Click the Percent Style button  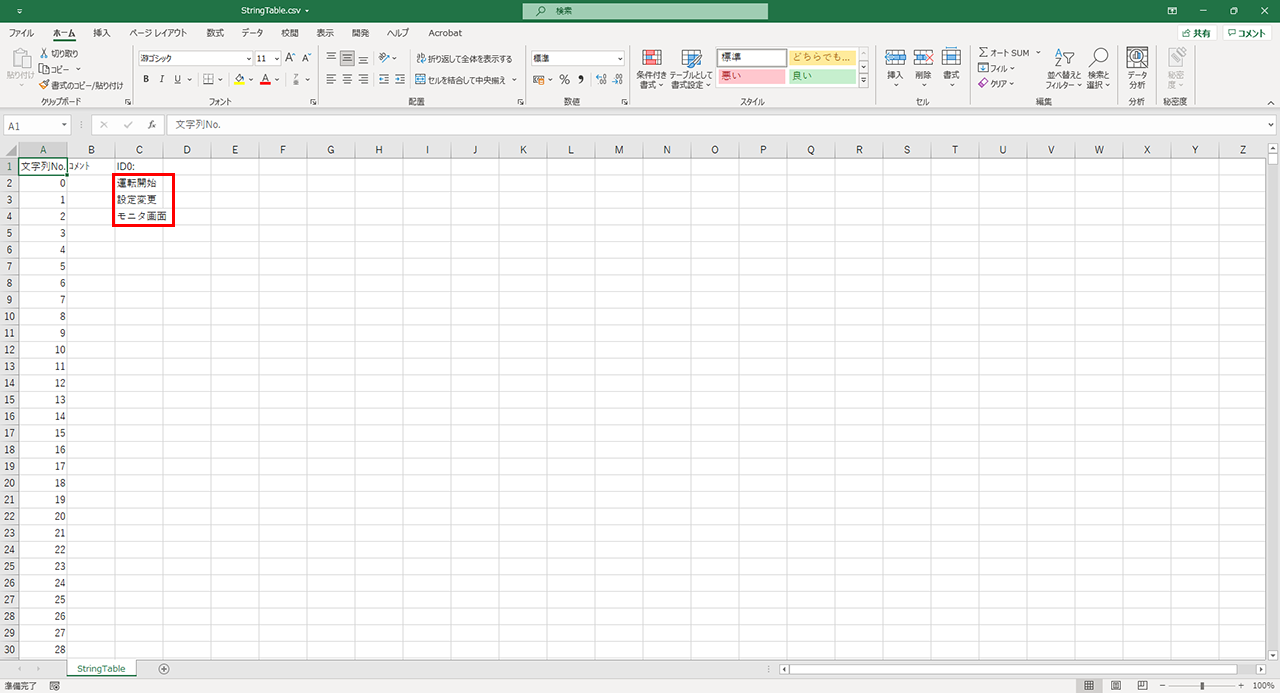click(564, 79)
